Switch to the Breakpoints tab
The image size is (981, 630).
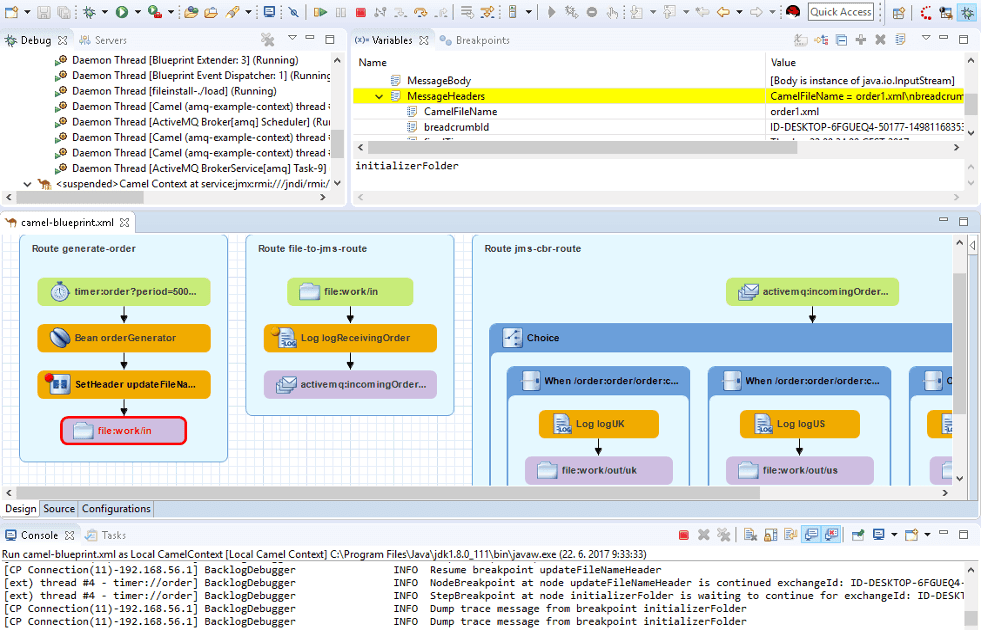coord(481,40)
